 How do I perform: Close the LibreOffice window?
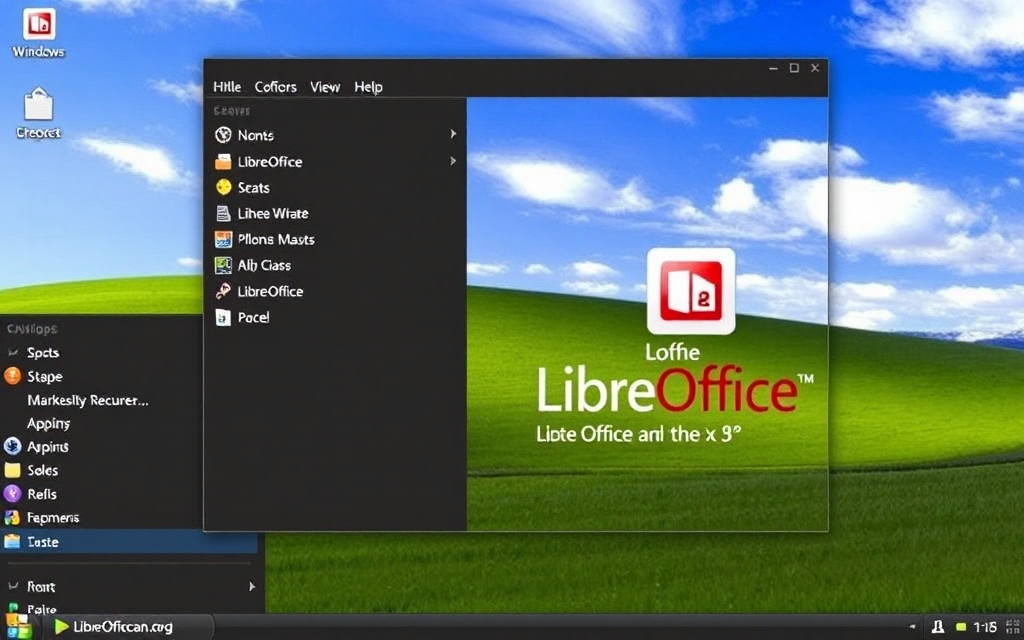(815, 68)
